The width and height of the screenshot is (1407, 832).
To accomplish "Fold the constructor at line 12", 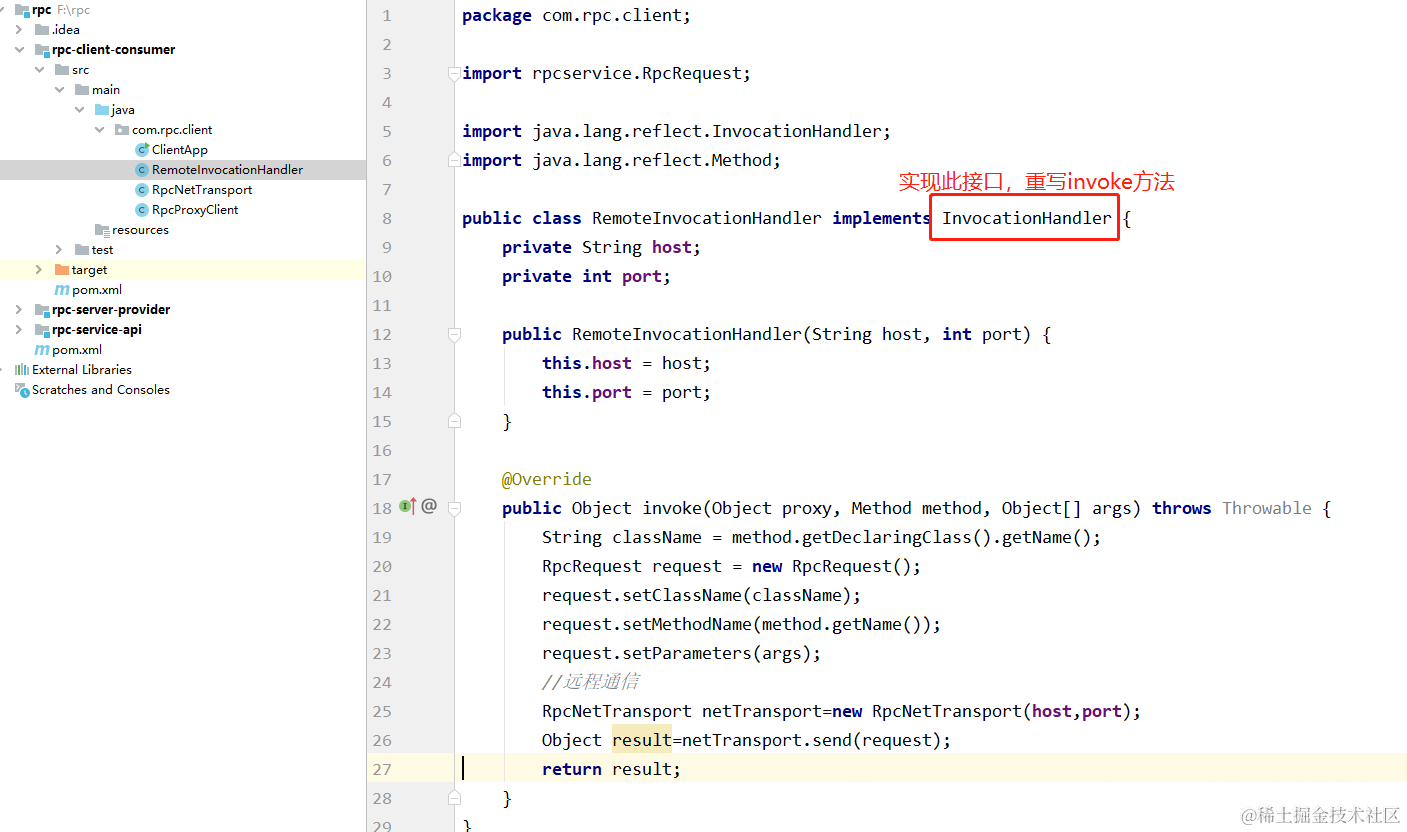I will (x=454, y=334).
